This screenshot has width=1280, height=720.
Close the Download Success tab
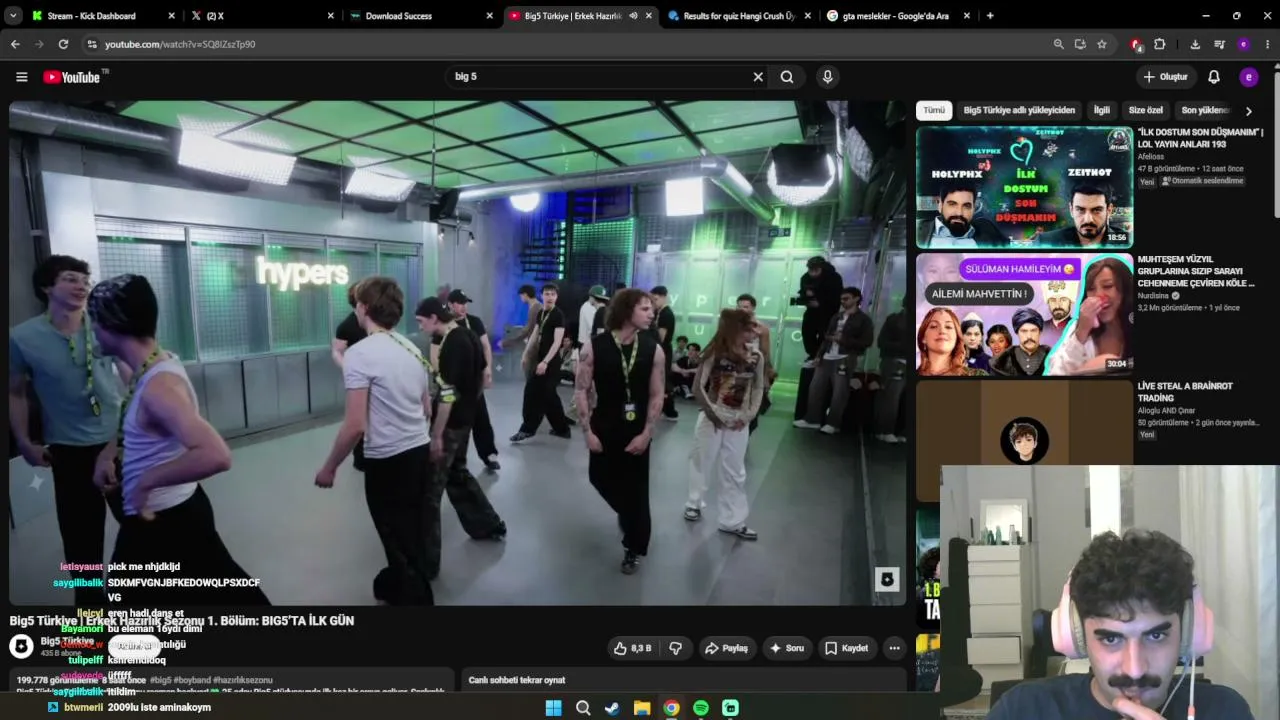click(x=490, y=16)
